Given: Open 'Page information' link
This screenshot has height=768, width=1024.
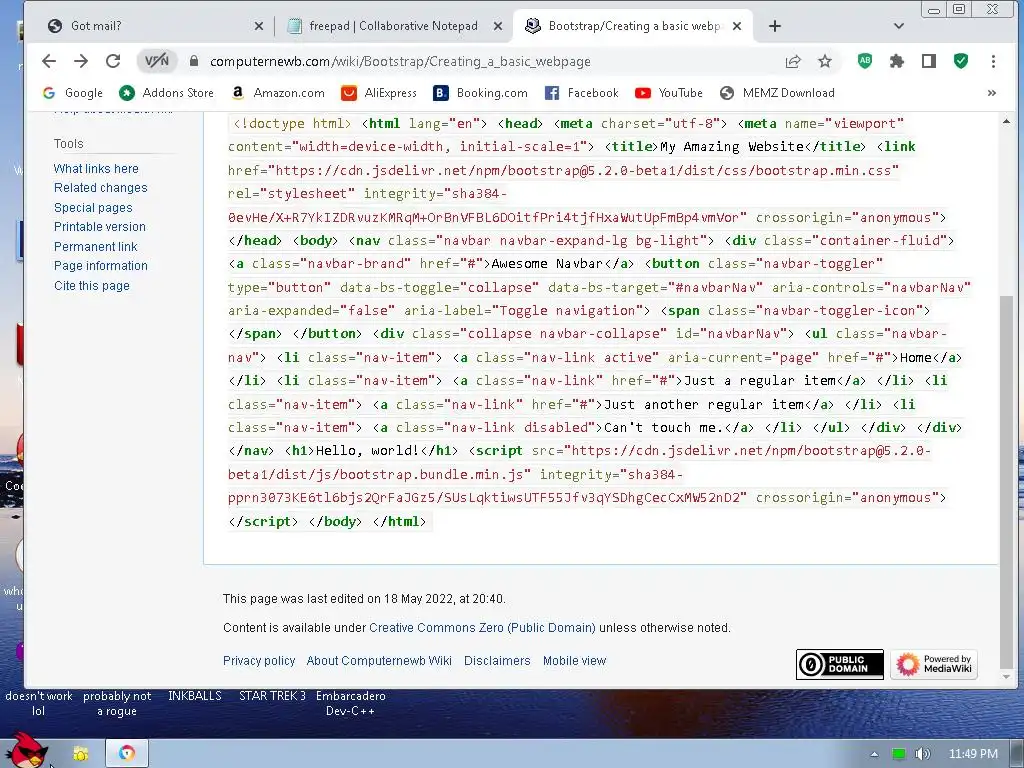Looking at the screenshot, I should tap(101, 266).
